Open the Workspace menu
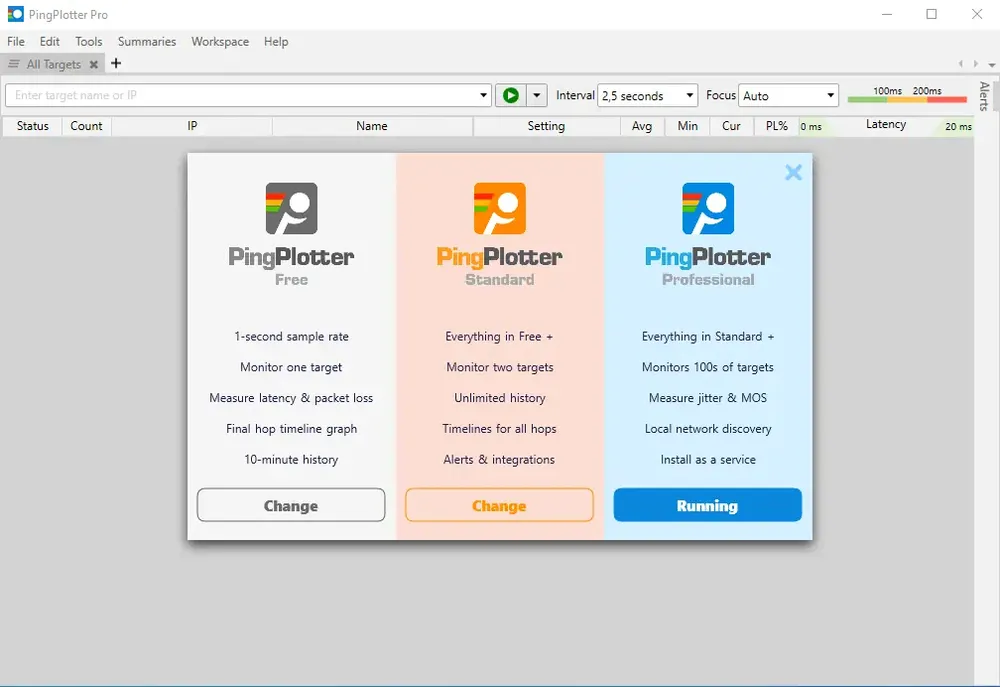This screenshot has width=1000, height=687. click(x=220, y=41)
